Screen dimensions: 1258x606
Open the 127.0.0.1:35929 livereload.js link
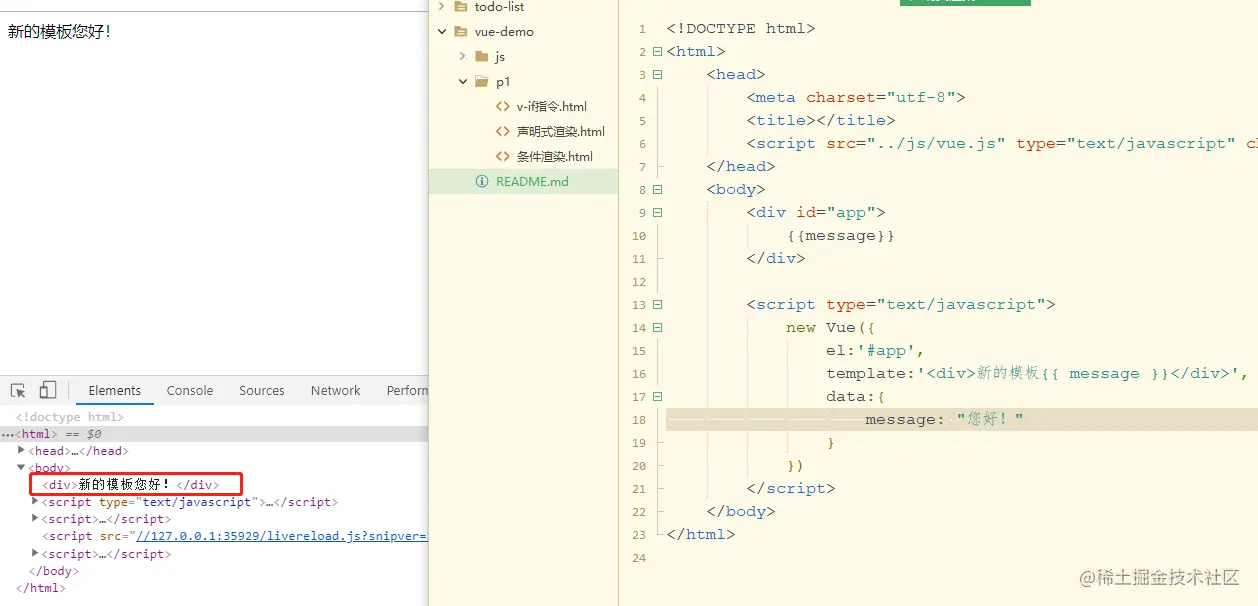tap(281, 536)
